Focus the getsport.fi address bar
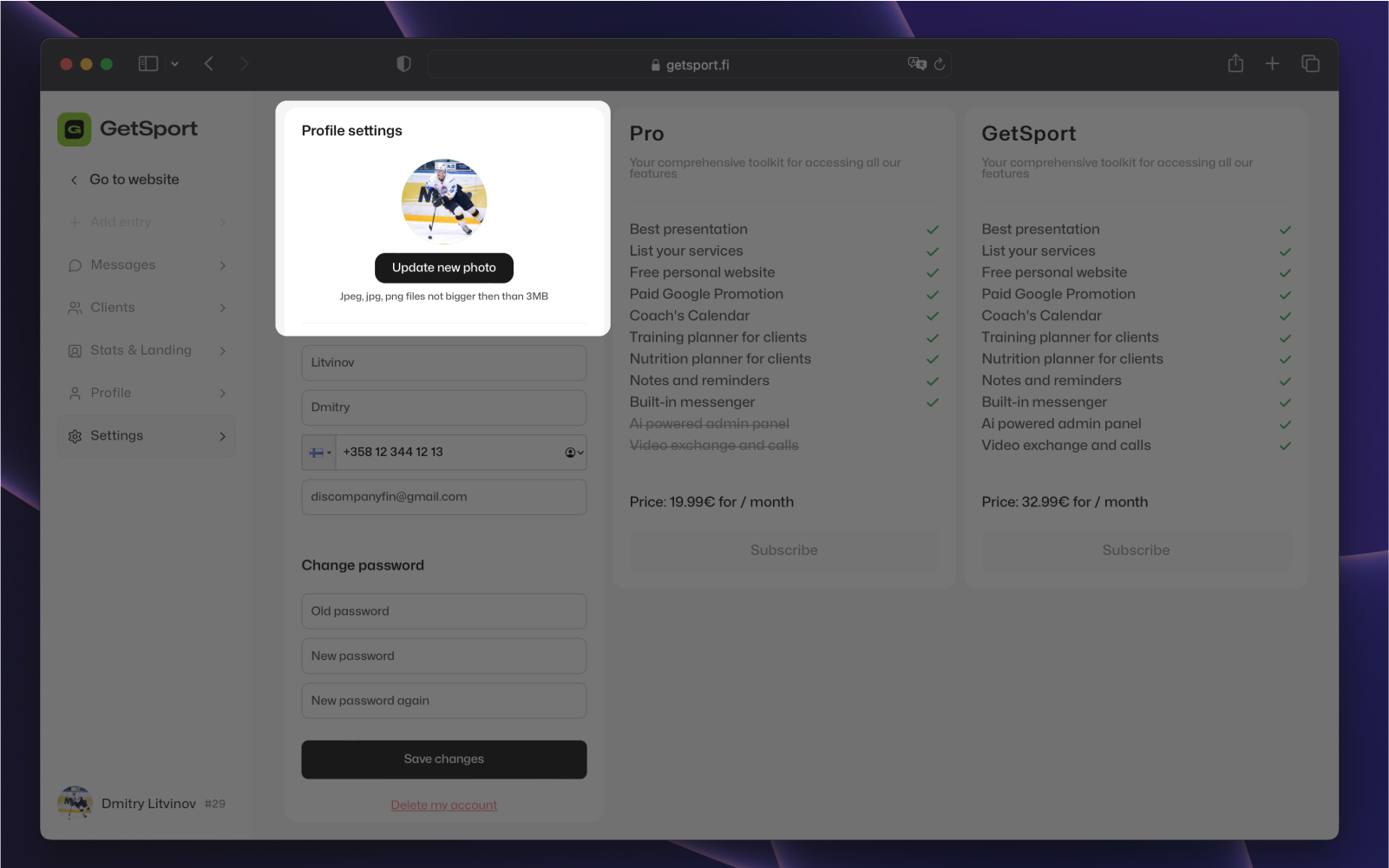The width and height of the screenshot is (1389, 868). (x=689, y=64)
